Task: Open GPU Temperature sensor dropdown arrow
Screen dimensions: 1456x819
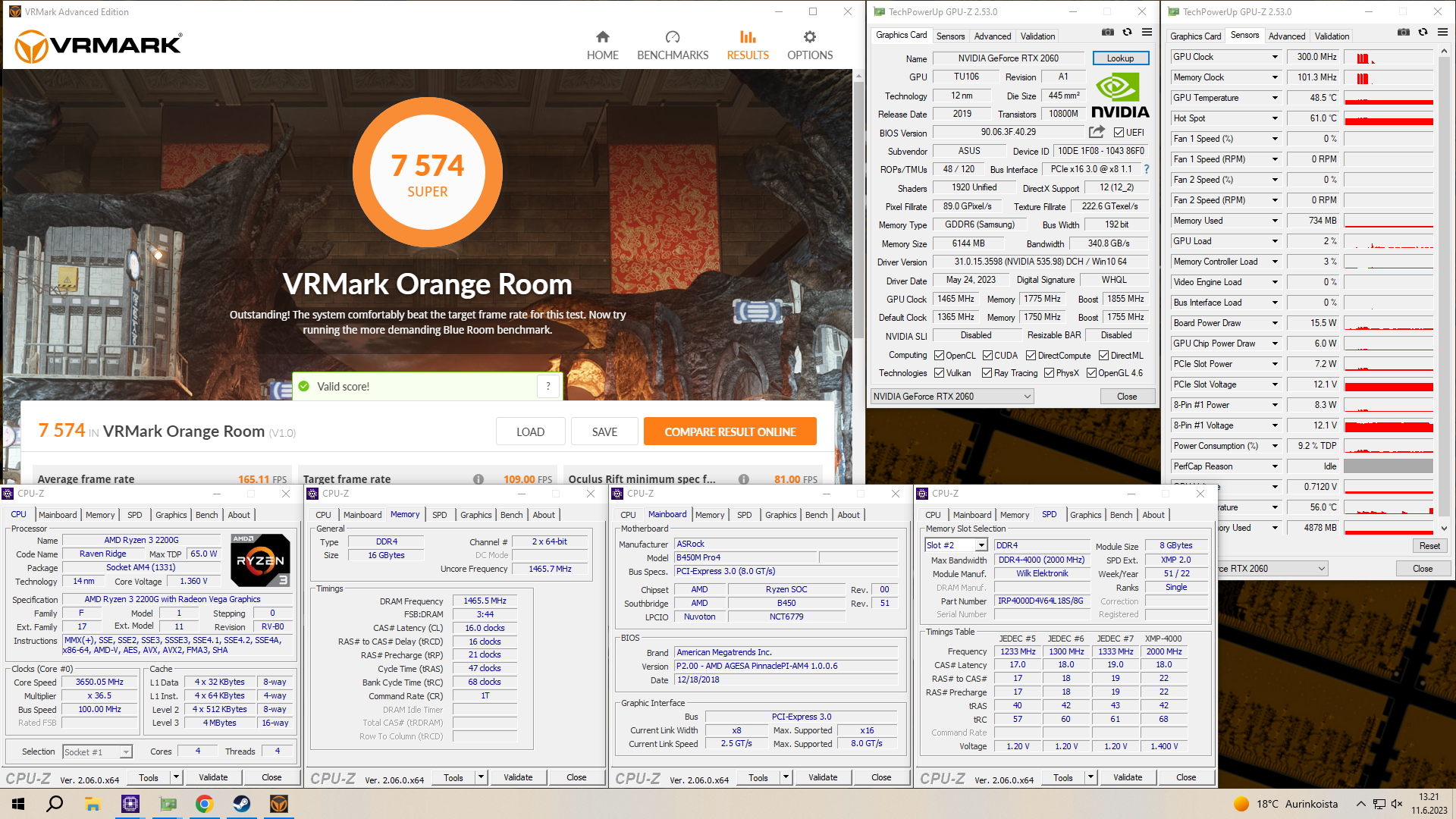Action: pyautogui.click(x=1275, y=98)
